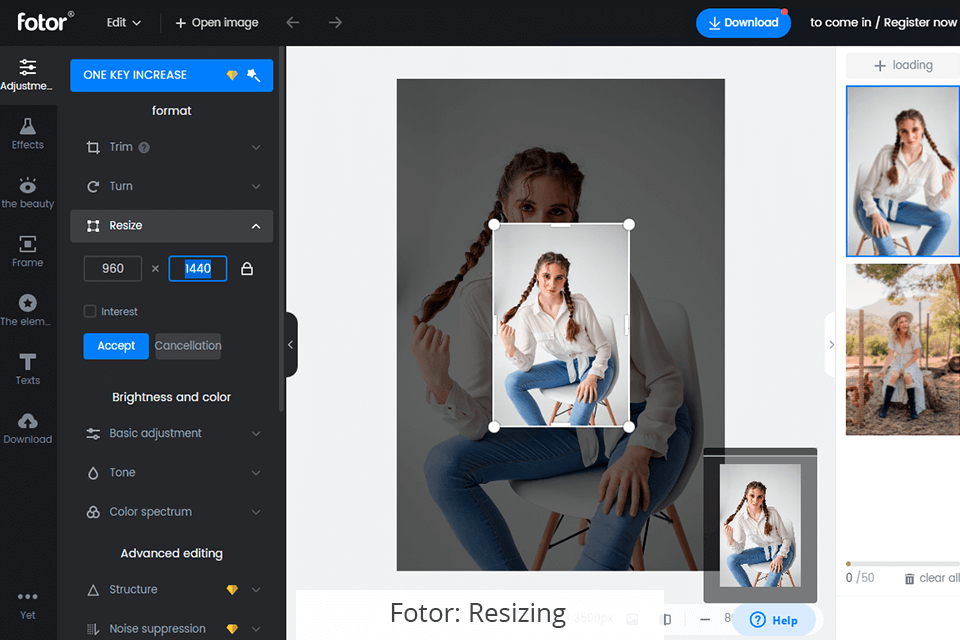The width and height of the screenshot is (960, 640).
Task: Expand the Basic adjustment chevron
Action: pos(256,434)
